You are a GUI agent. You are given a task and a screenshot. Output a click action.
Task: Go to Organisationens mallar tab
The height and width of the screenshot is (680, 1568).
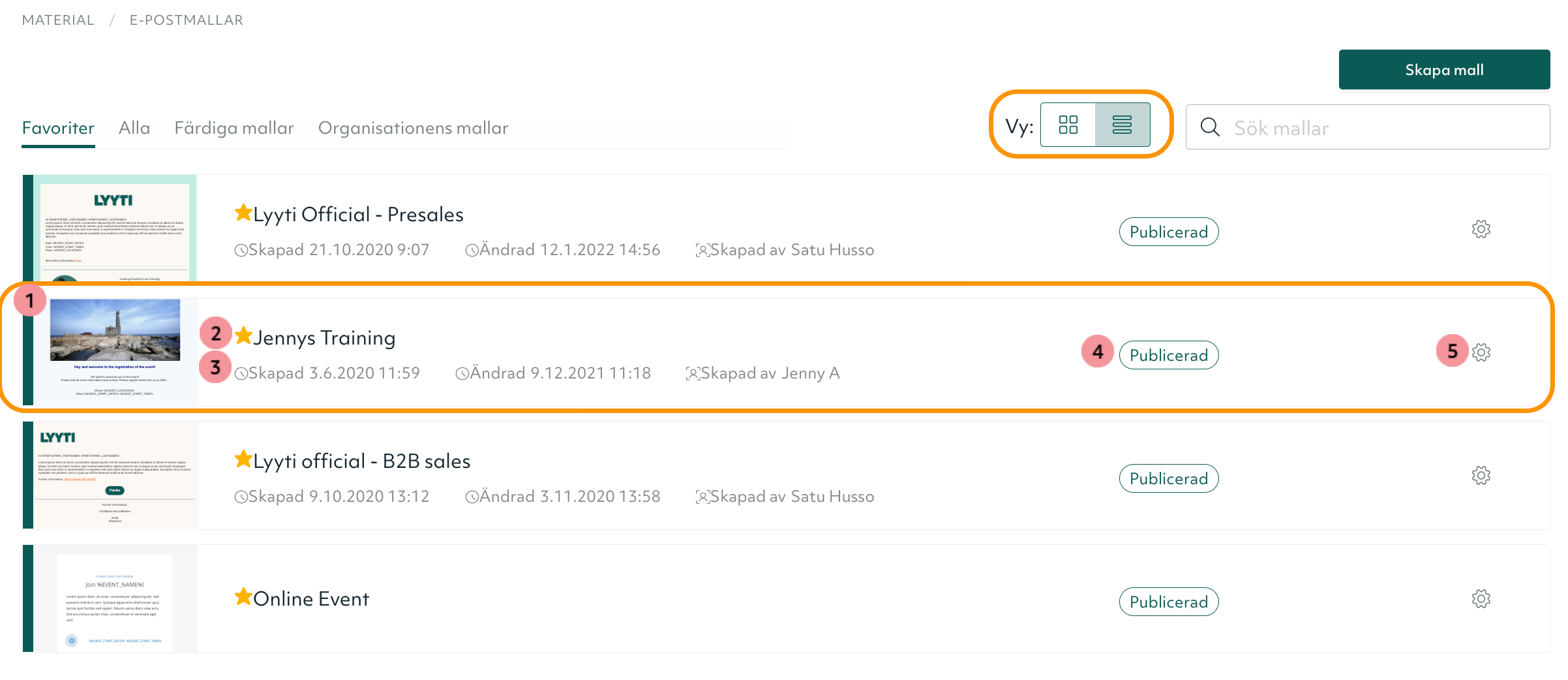413,128
